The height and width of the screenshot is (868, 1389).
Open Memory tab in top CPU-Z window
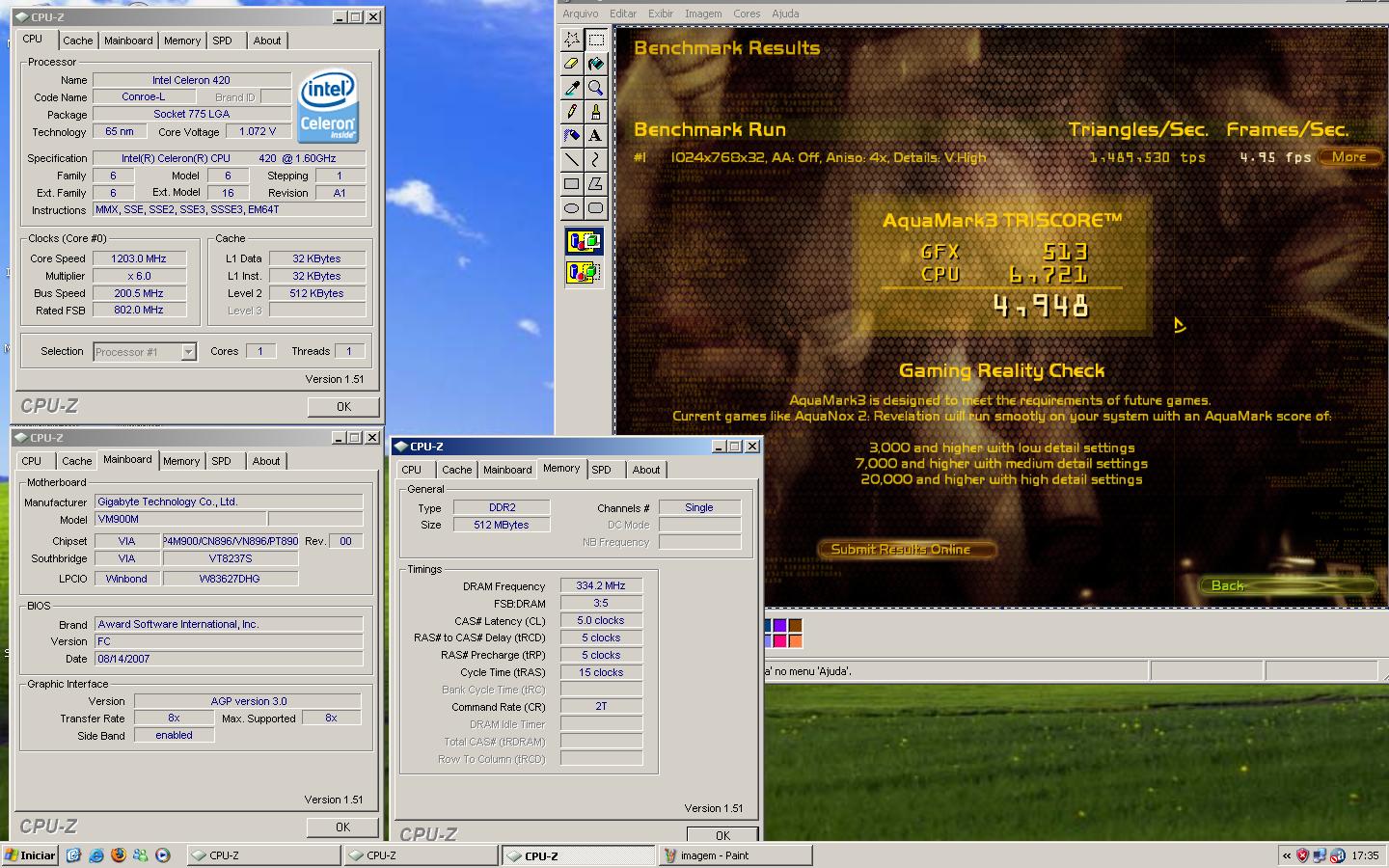click(182, 41)
